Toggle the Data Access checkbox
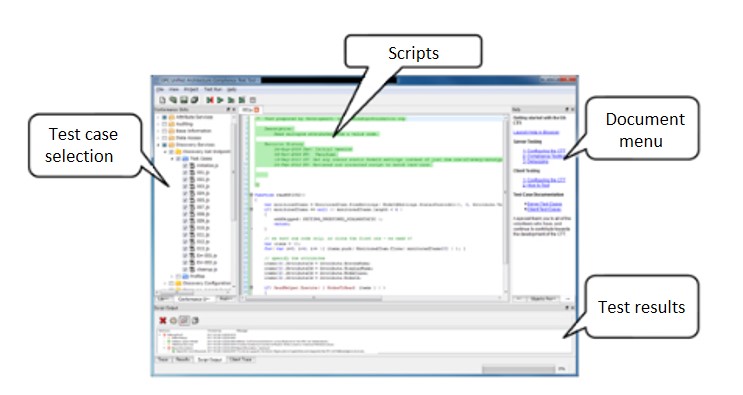Screen dimensions: 743x395 click(164, 138)
